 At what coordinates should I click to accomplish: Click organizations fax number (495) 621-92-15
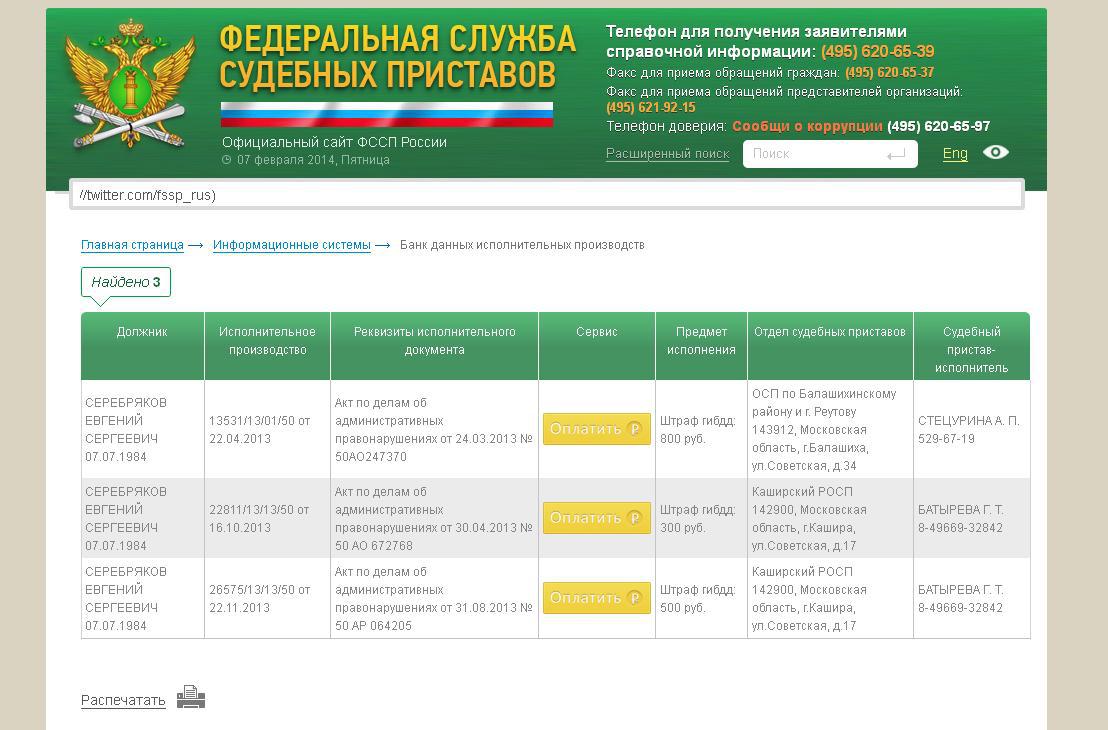(x=651, y=107)
